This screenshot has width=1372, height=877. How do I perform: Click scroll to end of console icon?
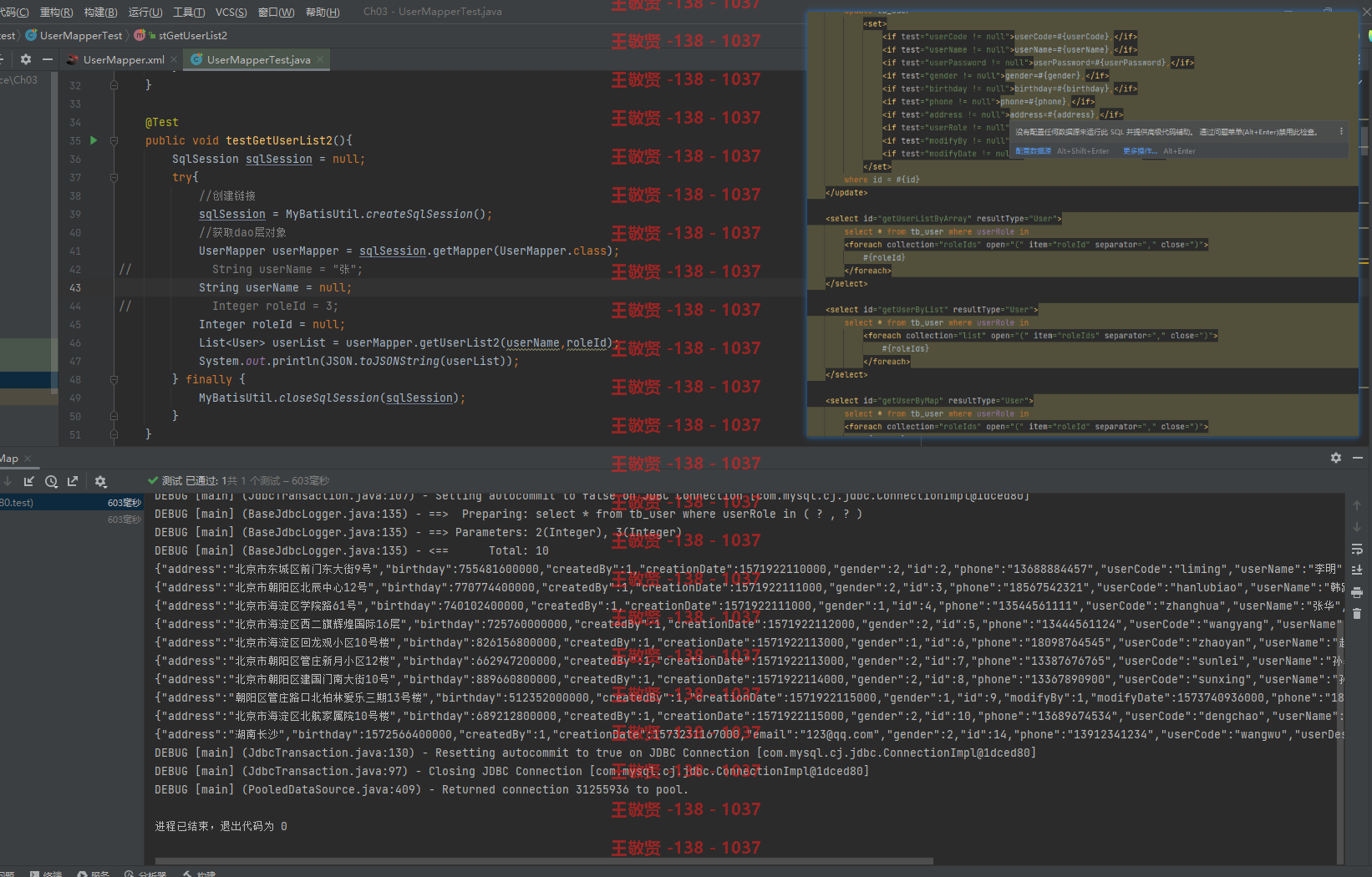click(x=1357, y=570)
